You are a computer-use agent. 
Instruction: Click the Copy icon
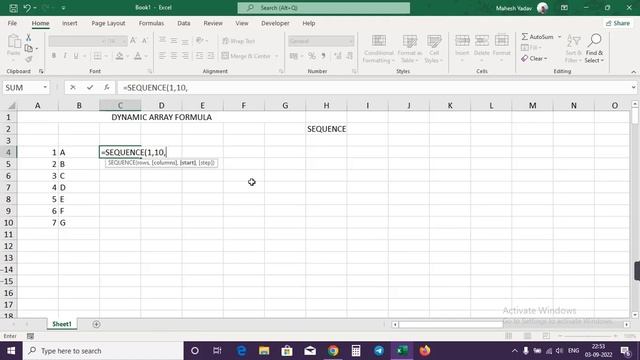click(x=29, y=49)
